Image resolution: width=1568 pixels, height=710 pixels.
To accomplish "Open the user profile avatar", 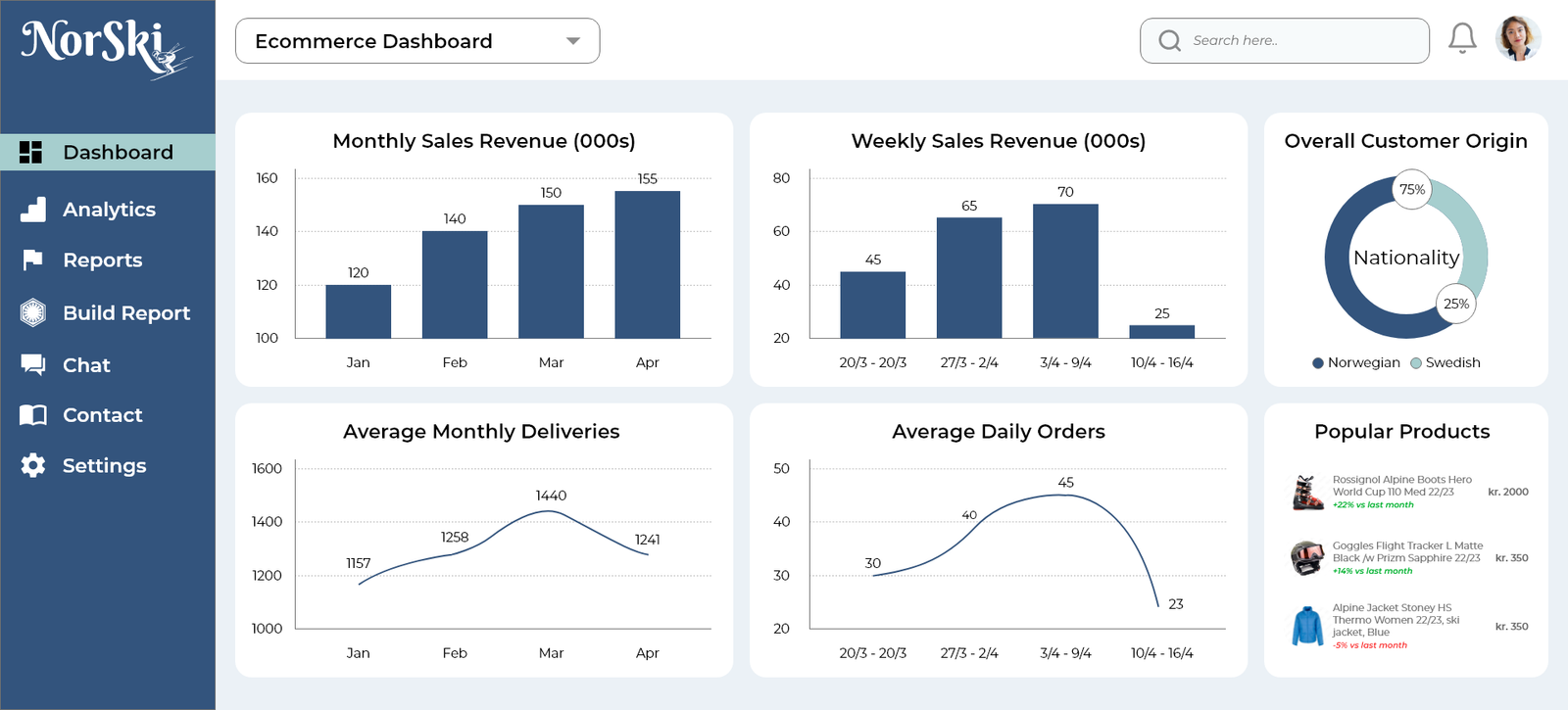I will pos(1518,39).
